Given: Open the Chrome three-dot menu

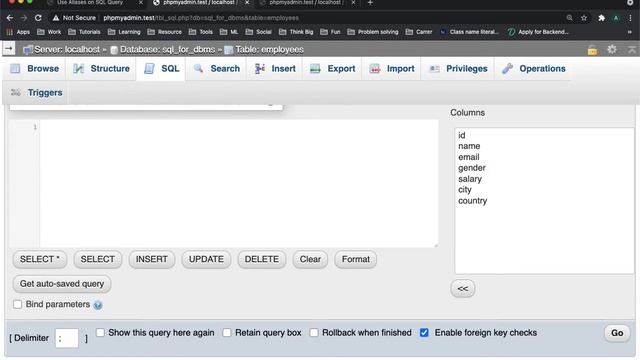Looking at the screenshot, I should [631, 18].
